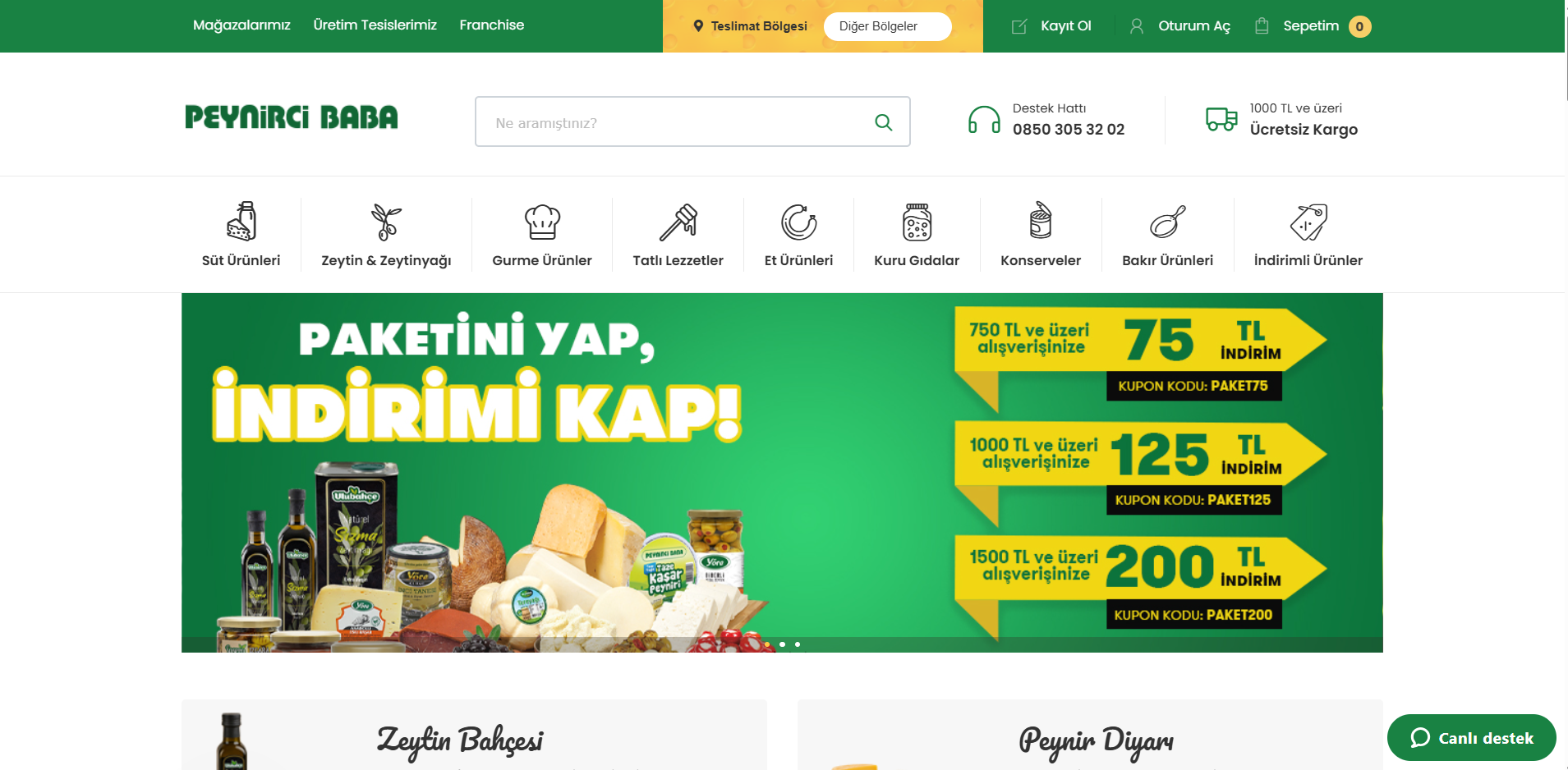Open the Franchise link

(492, 25)
